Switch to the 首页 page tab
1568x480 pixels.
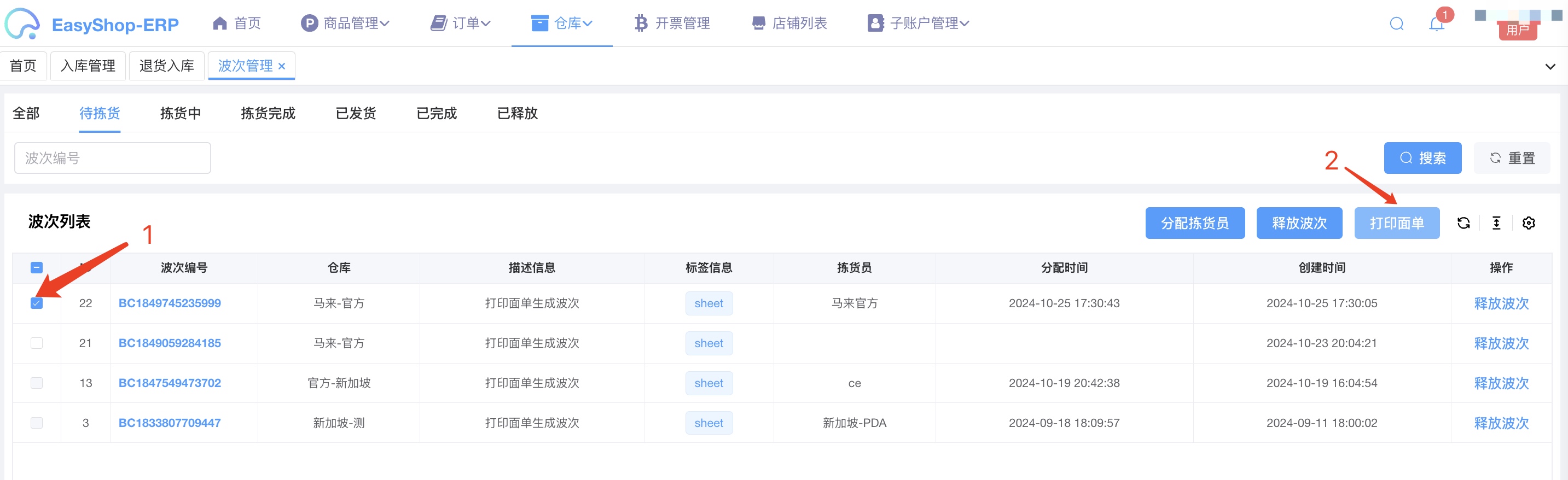[23, 66]
